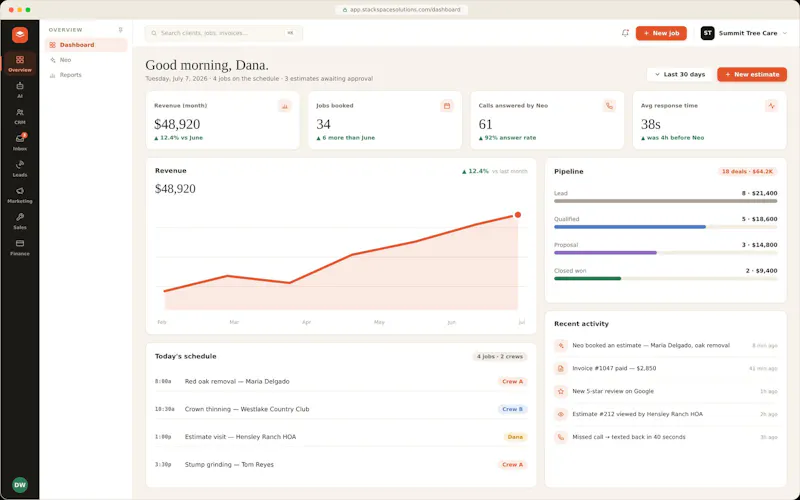
Task: Click the 4 jobs · 2 crews badge
Action: (500, 357)
